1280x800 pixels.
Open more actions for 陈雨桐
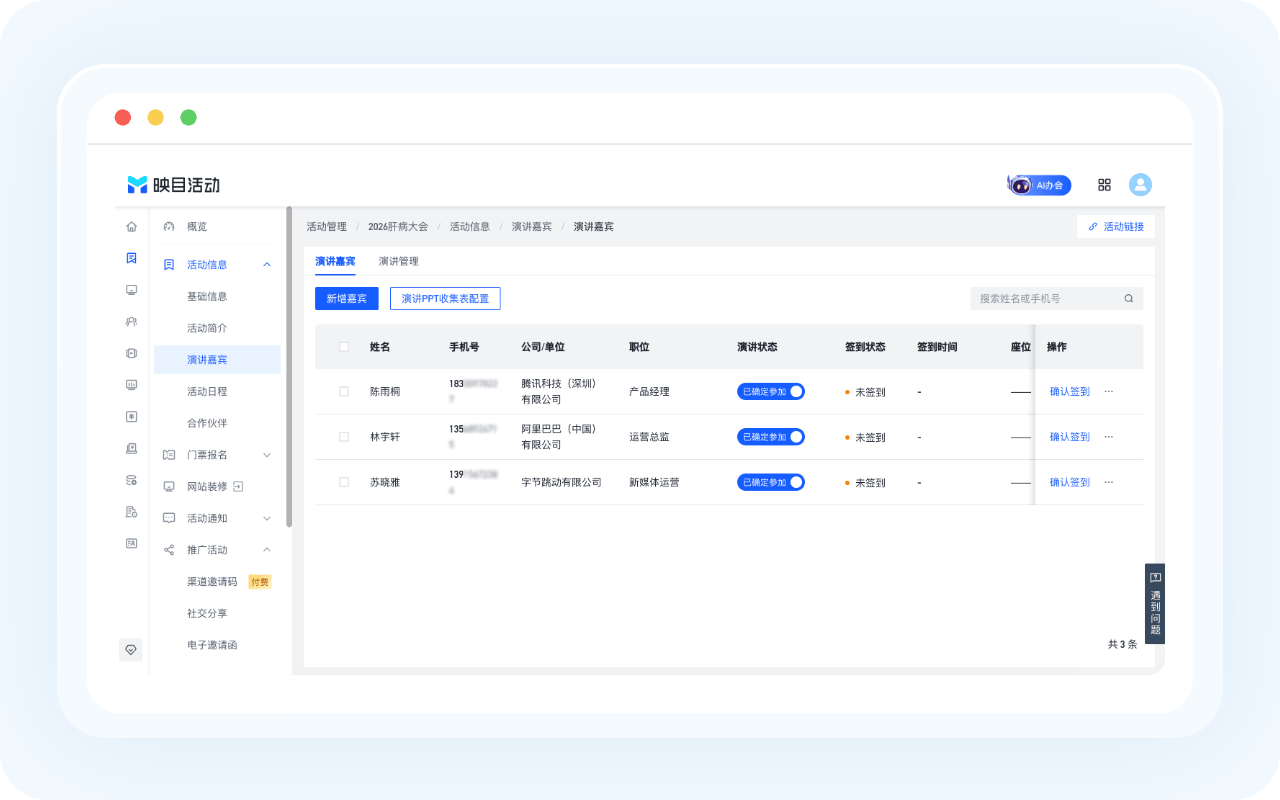coord(1108,392)
